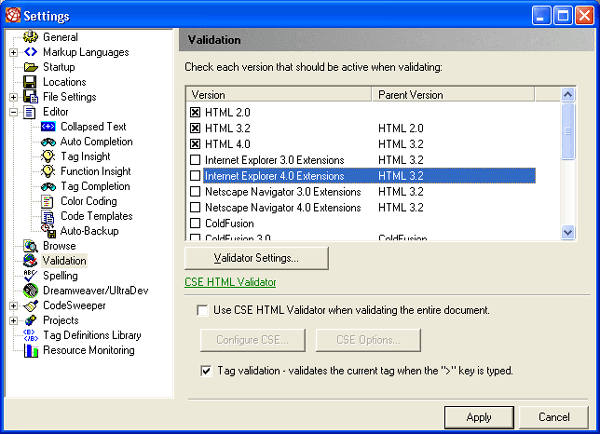Expand the Markup Languages tree node
Screen dimensions: 600x434
coord(13,52)
